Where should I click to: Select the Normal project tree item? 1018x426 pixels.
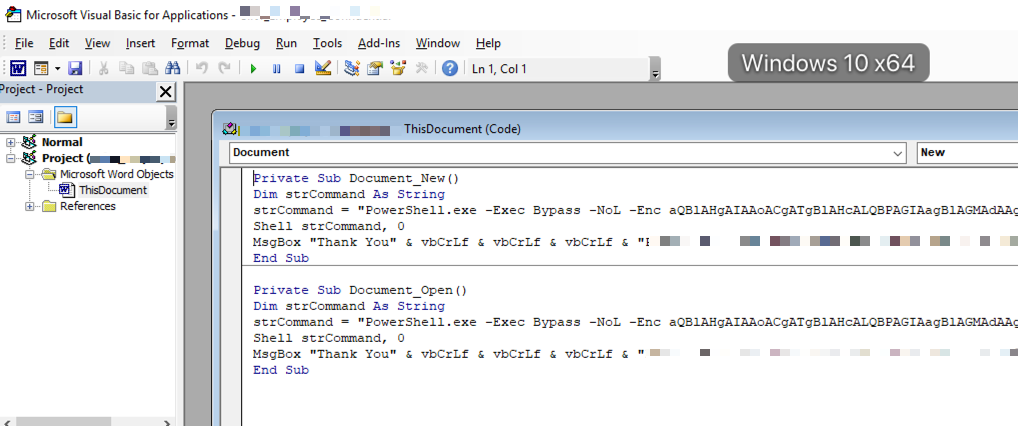click(62, 142)
